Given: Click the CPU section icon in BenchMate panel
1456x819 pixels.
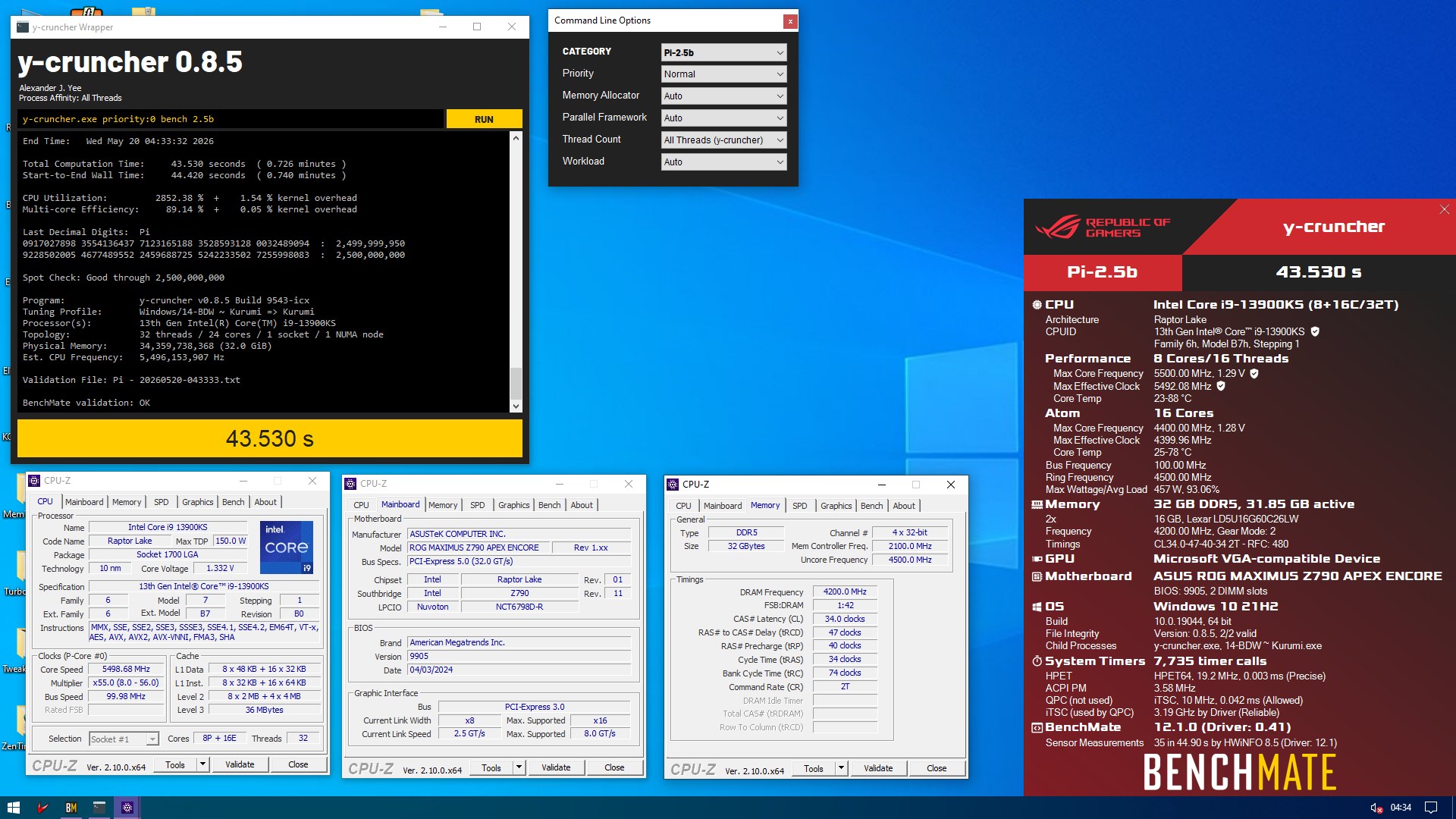Looking at the screenshot, I should pos(1037,304).
